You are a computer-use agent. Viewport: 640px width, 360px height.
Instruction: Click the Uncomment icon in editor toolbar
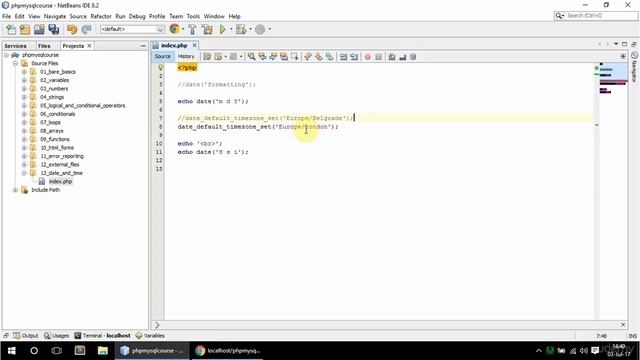[x=402, y=57]
